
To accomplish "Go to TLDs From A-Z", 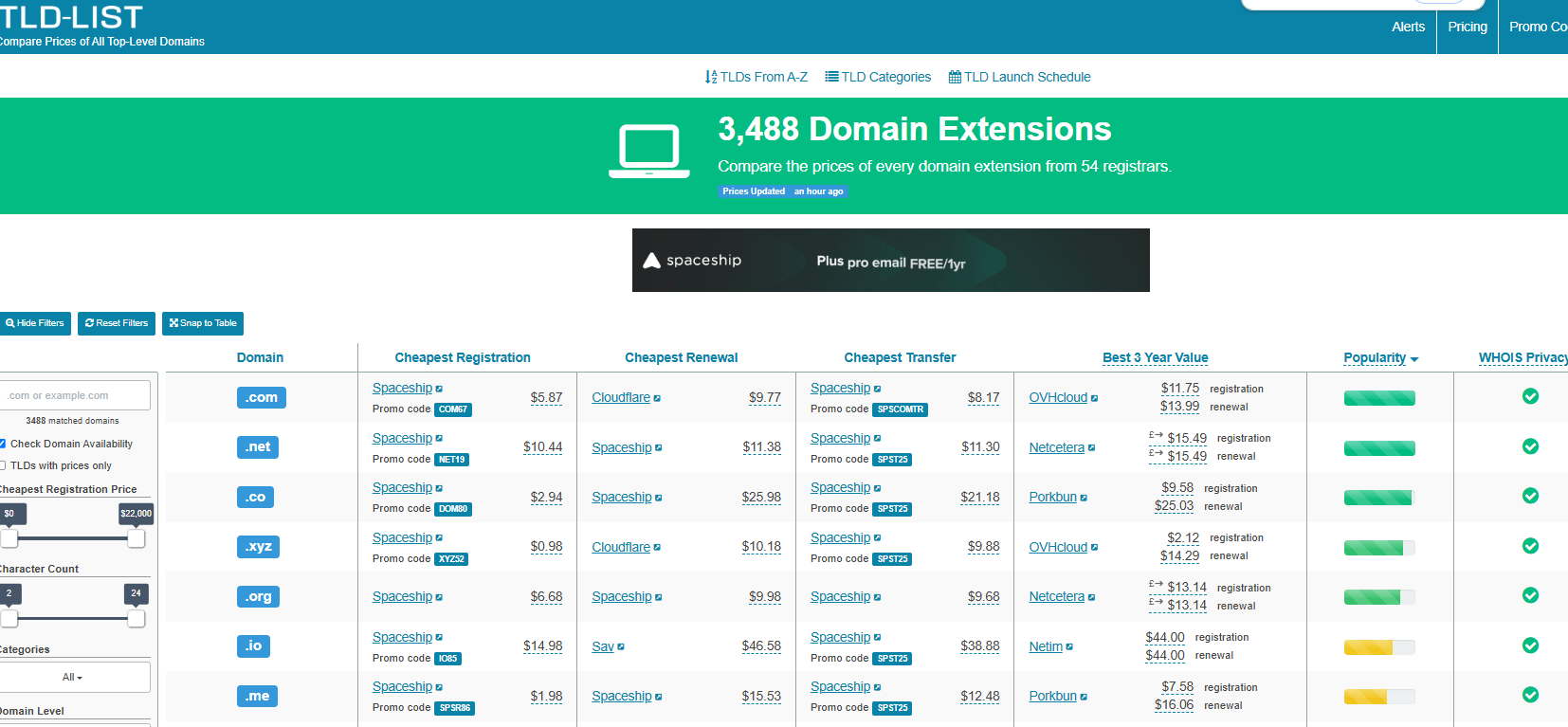I will (757, 77).
